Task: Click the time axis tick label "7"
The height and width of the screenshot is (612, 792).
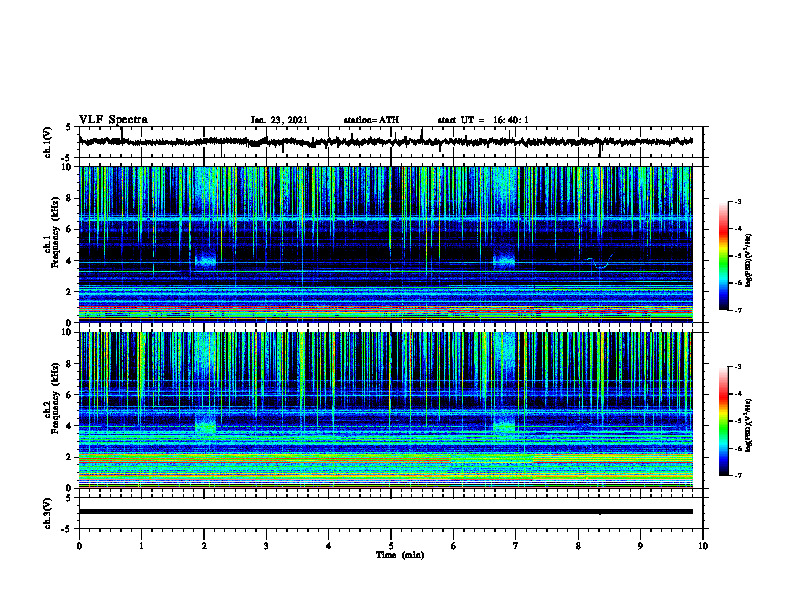Action: coord(516,546)
